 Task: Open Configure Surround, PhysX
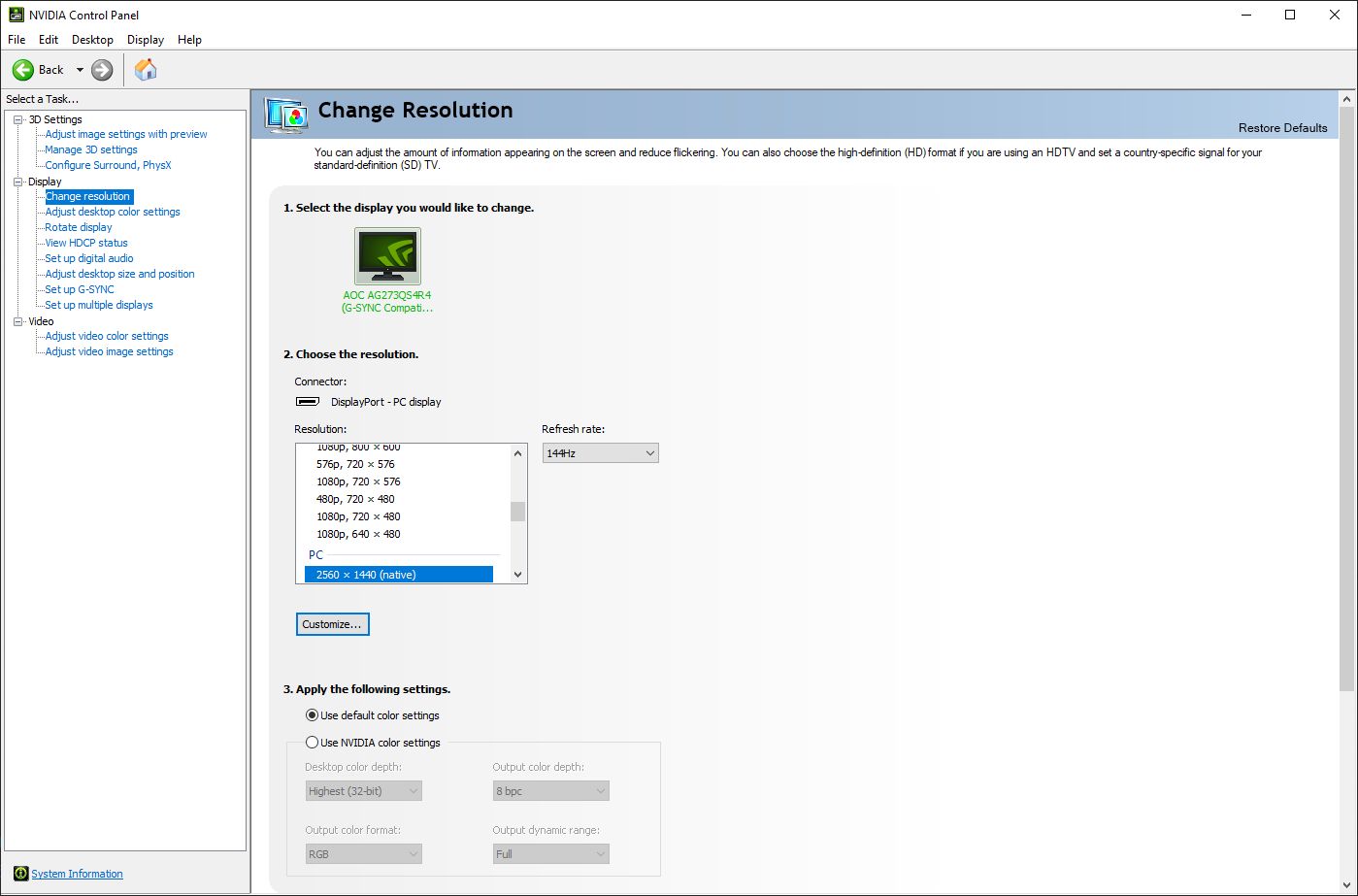click(x=108, y=165)
